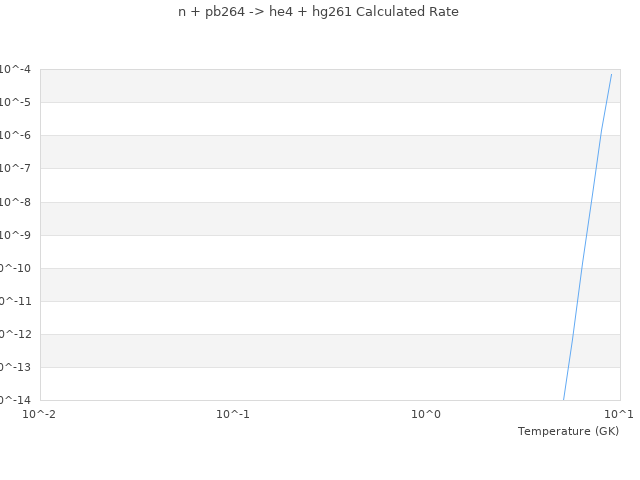Click the top endpoint of the blue curve

[x=611, y=74]
